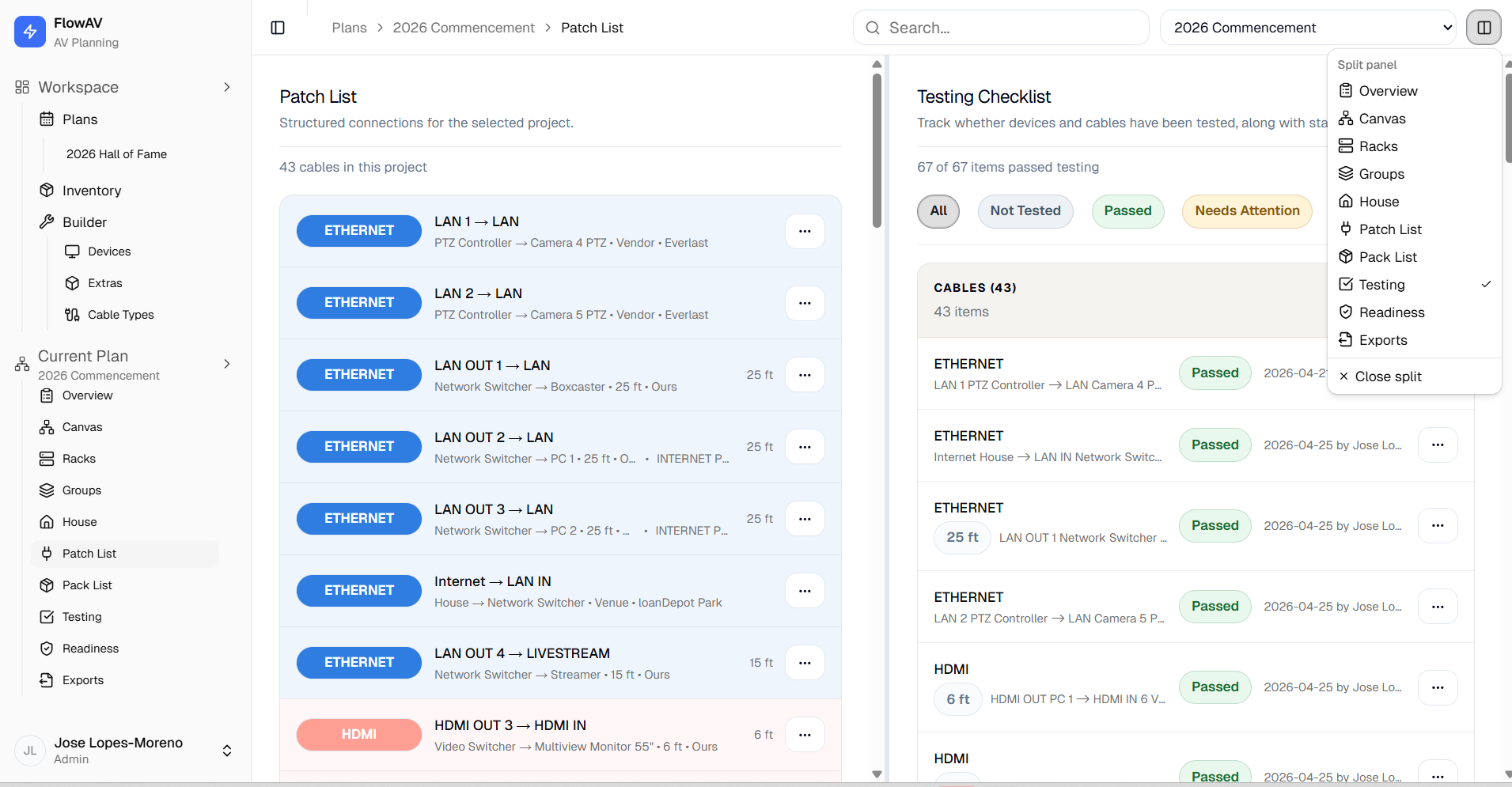Select Pack List in Split panel menu
The height and width of the screenshot is (787, 1512).
pyautogui.click(x=1415, y=257)
